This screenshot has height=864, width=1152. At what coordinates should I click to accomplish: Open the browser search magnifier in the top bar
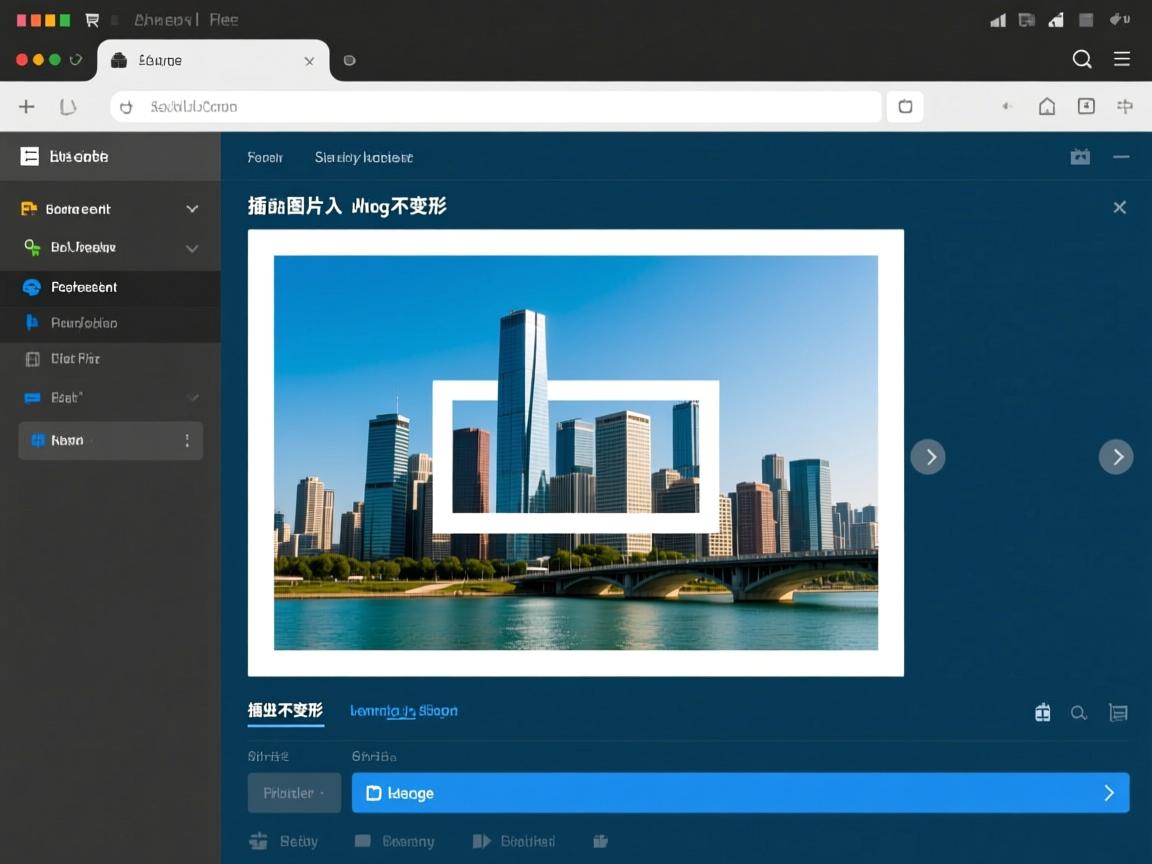(1082, 59)
